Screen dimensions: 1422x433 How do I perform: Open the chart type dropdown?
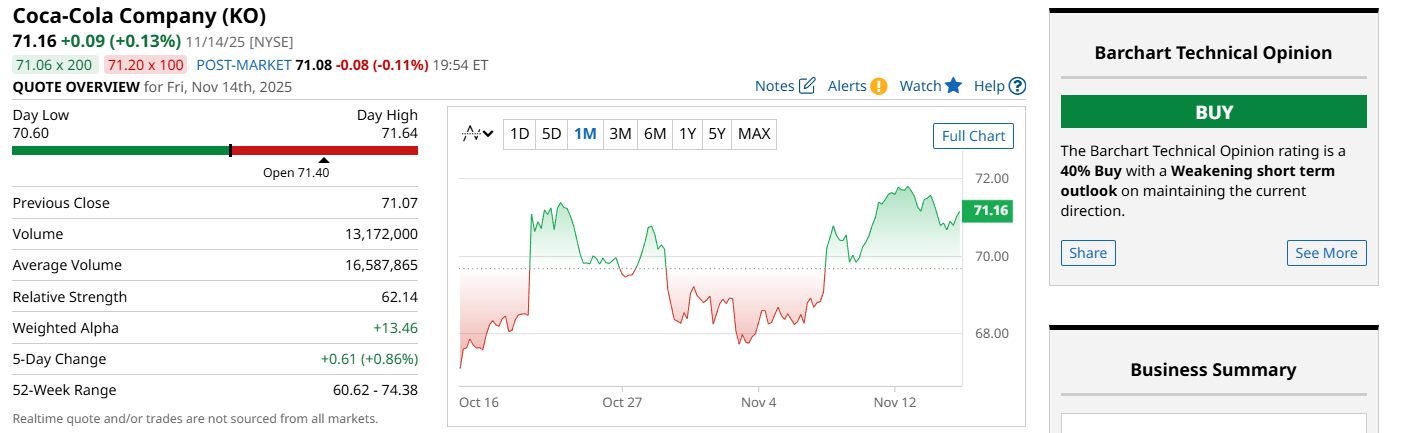[478, 134]
